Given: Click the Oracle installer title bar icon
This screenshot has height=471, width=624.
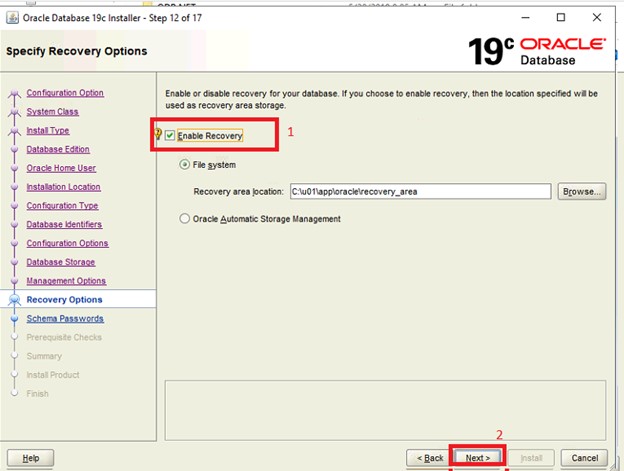Looking at the screenshot, I should click(x=12, y=17).
